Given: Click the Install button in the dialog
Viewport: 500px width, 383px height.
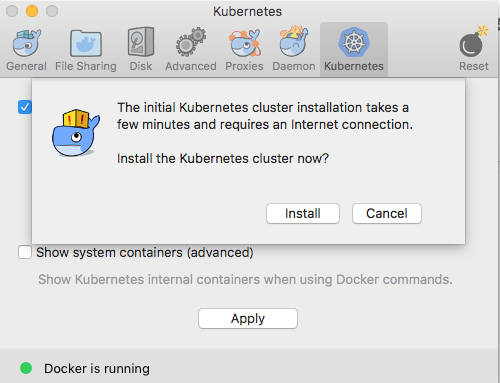Looking at the screenshot, I should 303,214.
